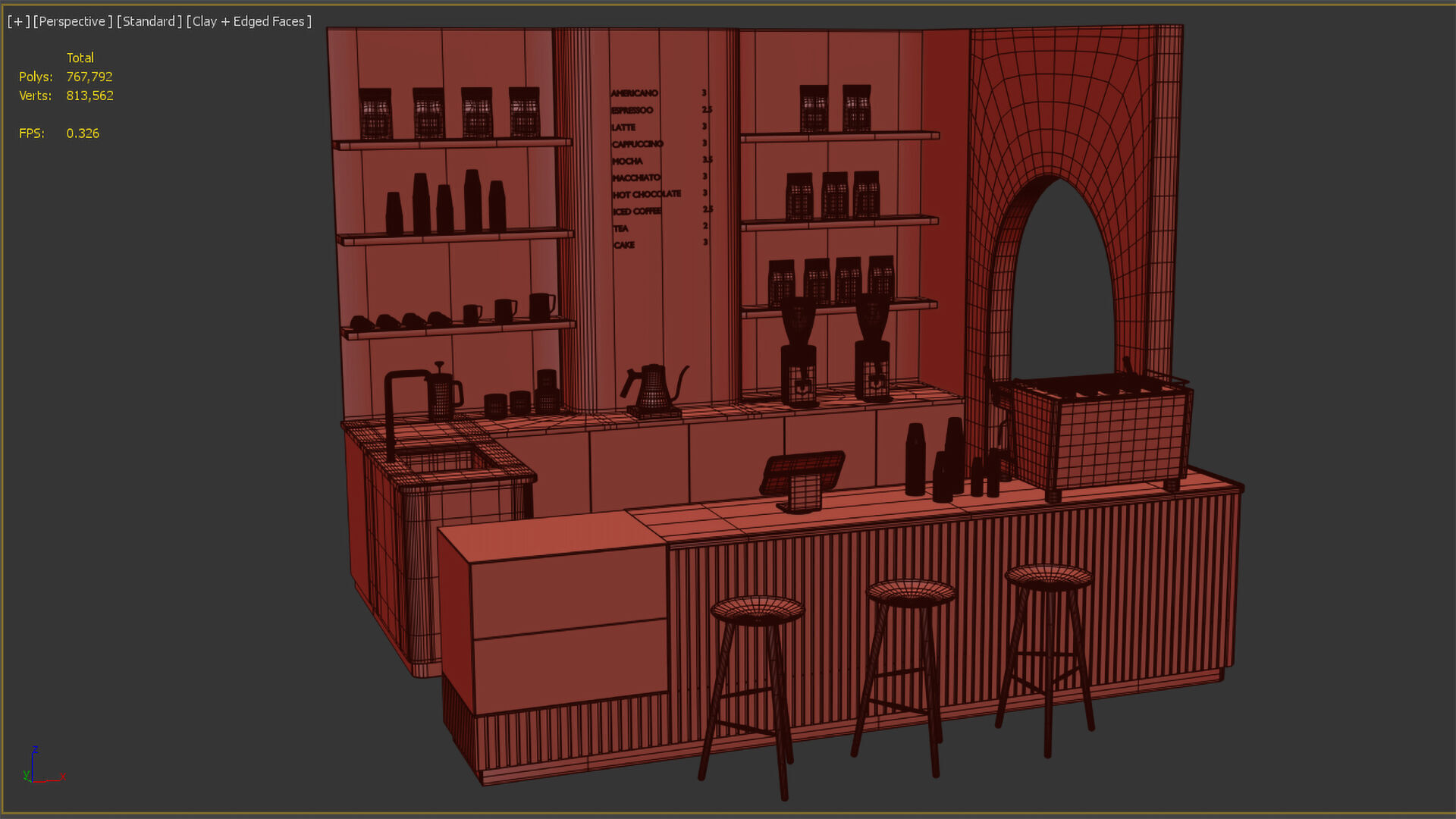This screenshot has height=819, width=1456.
Task: Click the FPS value 0.326
Action: [x=83, y=133]
